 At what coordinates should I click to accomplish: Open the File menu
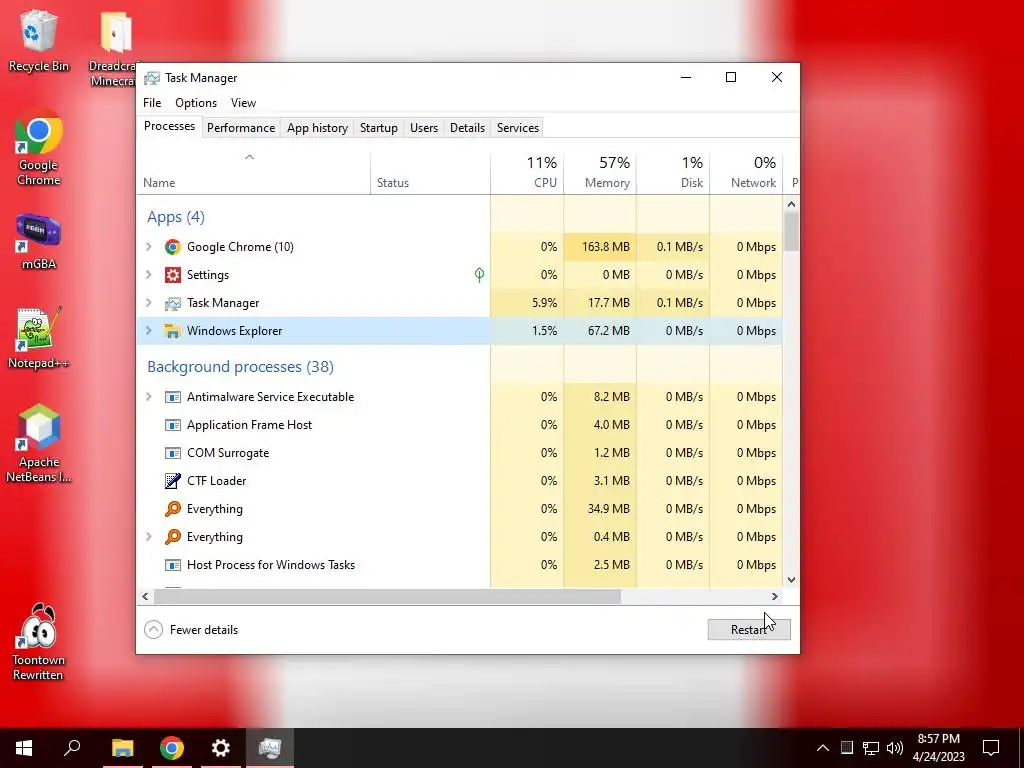pos(152,103)
